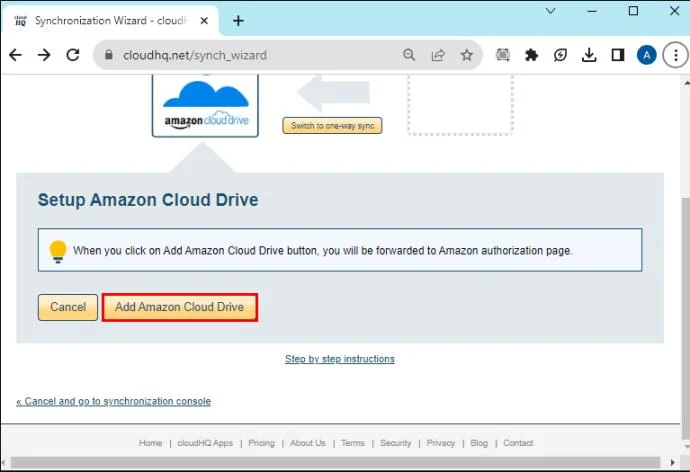Open the browser Downloads icon
The height and width of the screenshot is (472, 690).
(589, 55)
